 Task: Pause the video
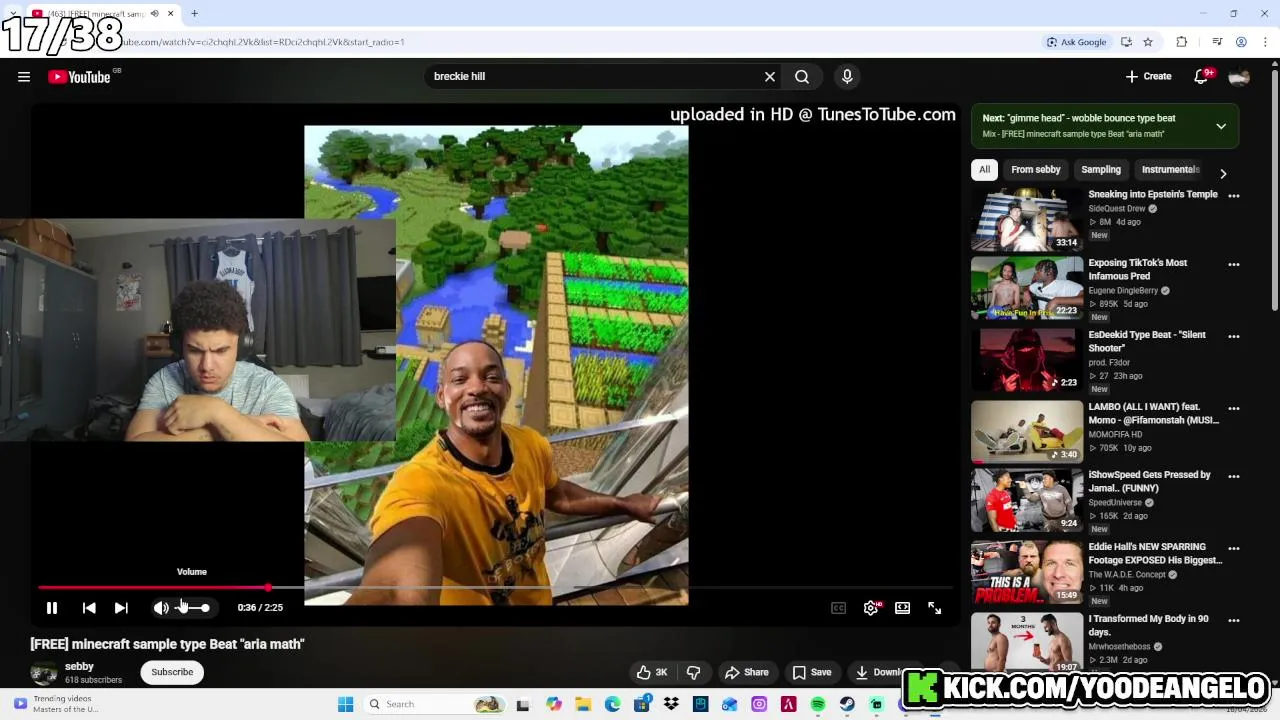point(52,608)
